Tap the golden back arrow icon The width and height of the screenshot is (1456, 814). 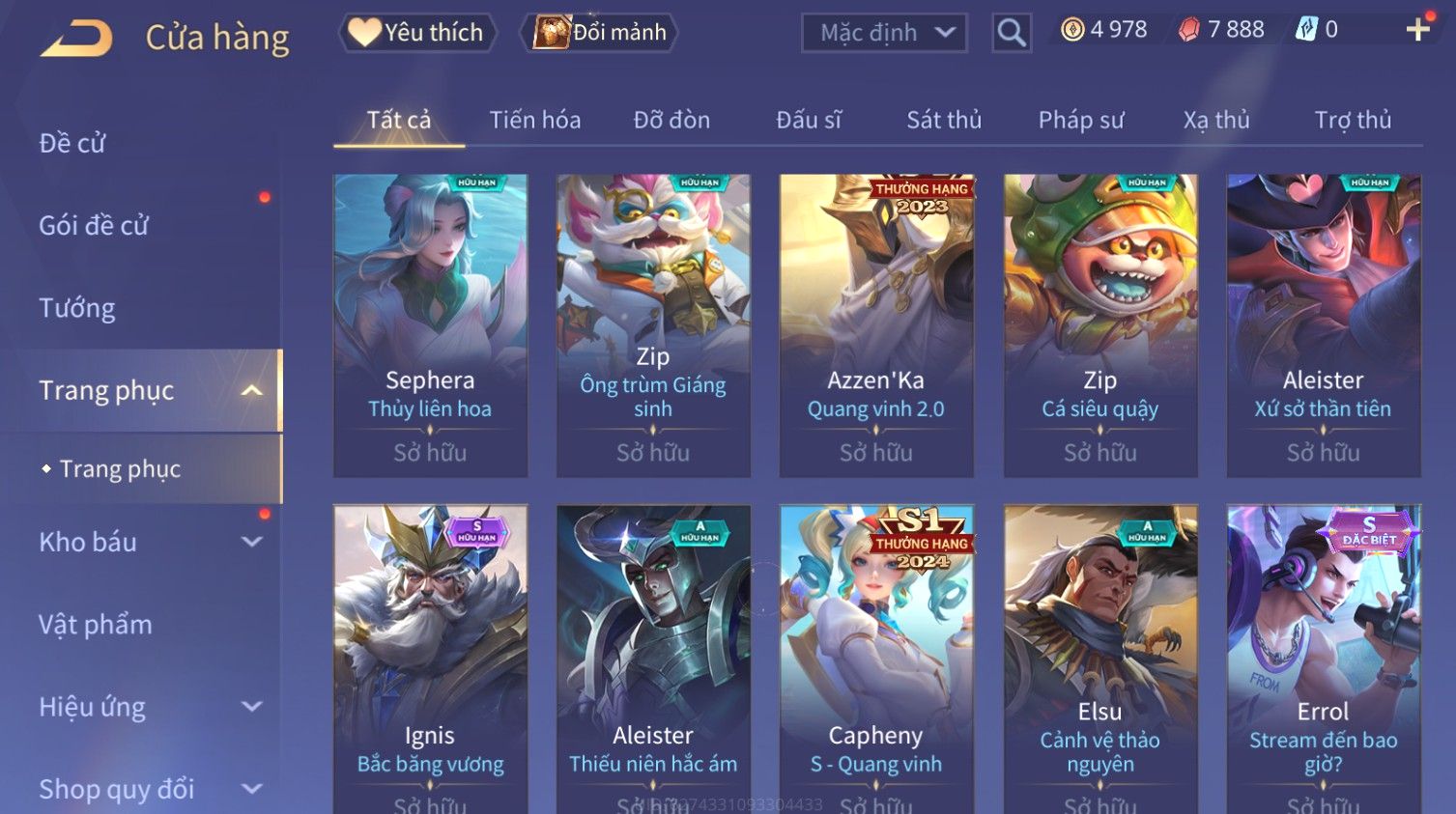coord(76,38)
